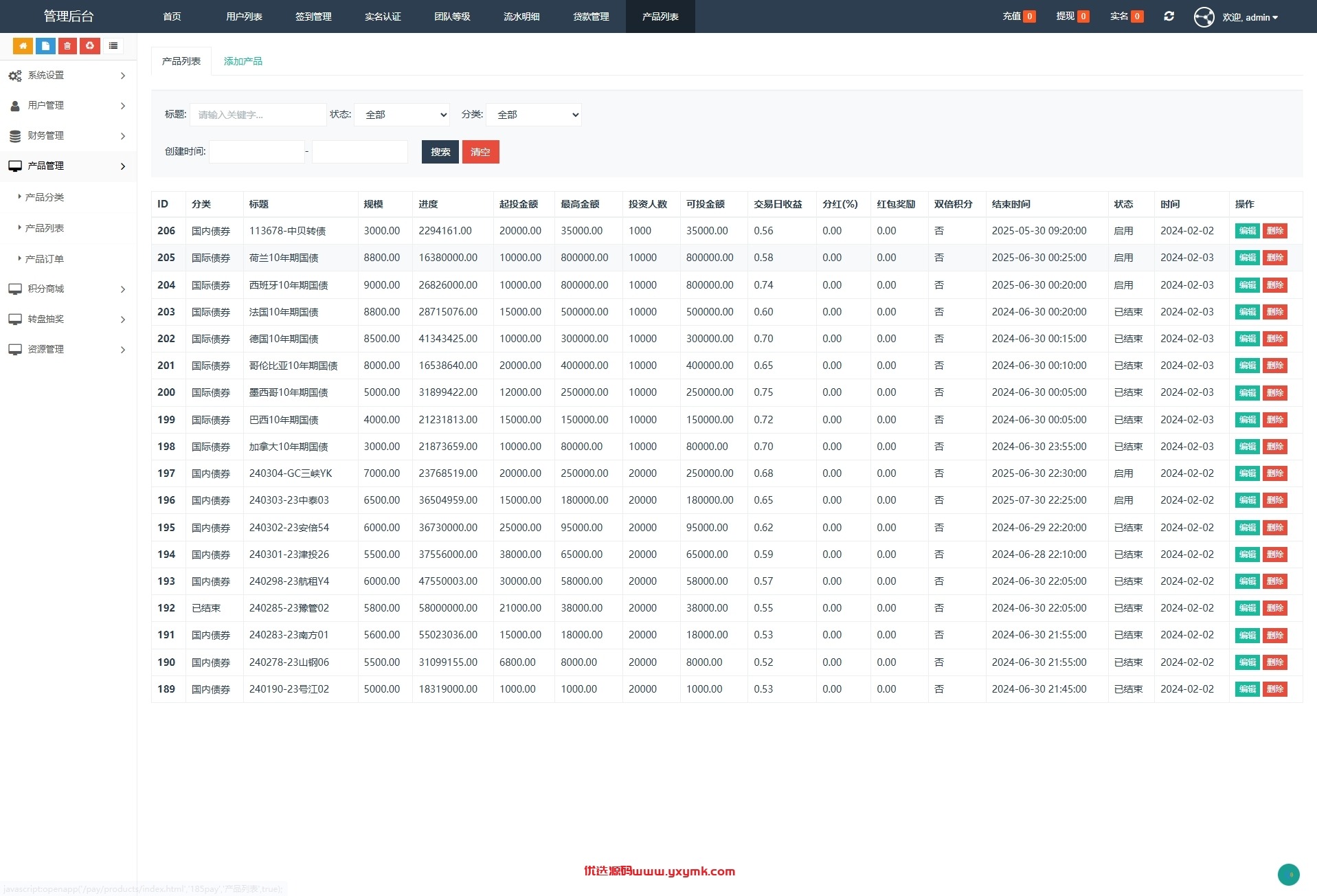Viewport: 1317px width, 896px height.
Task: Open 实名认证 in top navigation
Action: click(x=383, y=16)
